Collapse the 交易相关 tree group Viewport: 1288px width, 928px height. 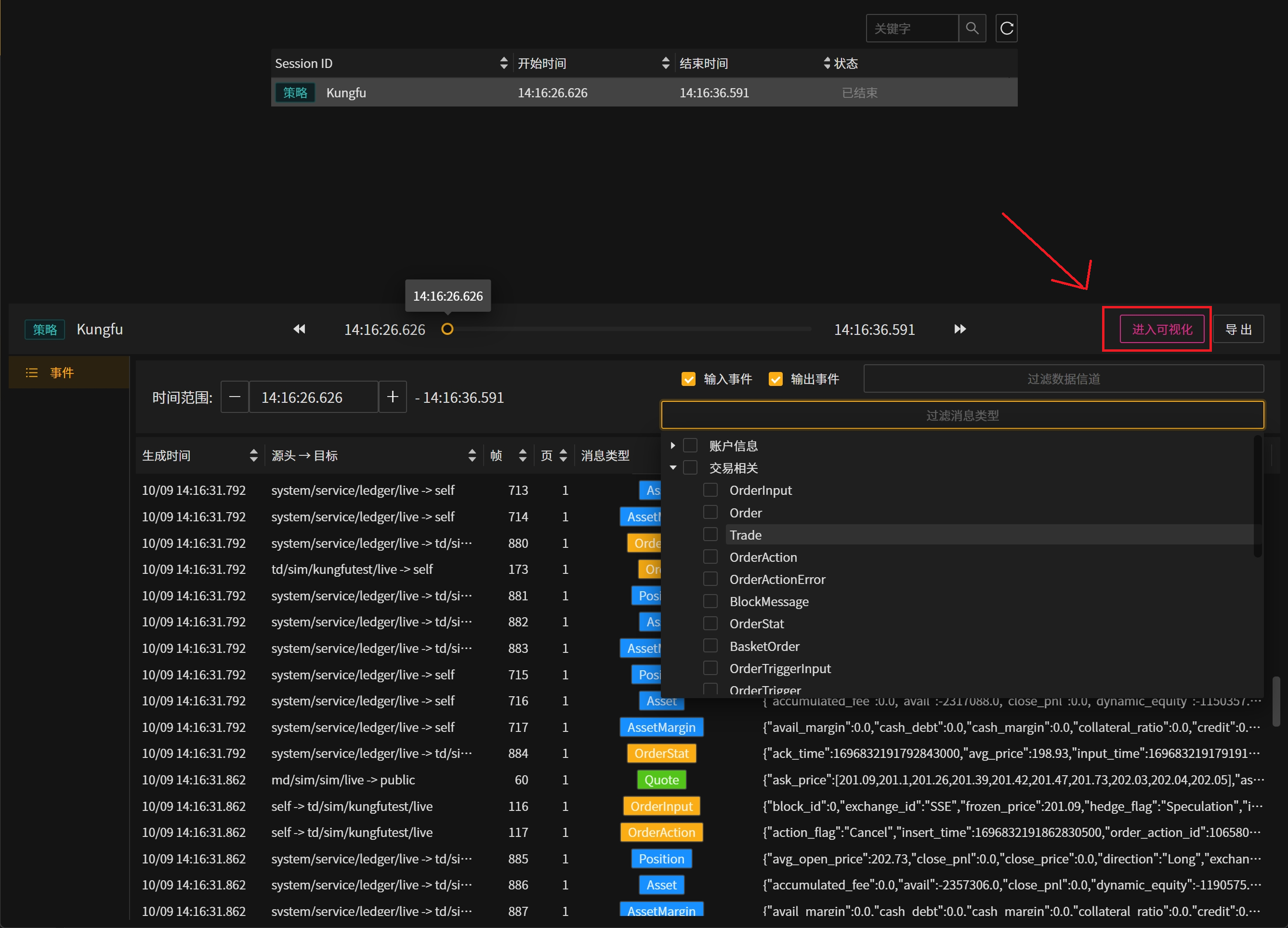[x=672, y=467]
